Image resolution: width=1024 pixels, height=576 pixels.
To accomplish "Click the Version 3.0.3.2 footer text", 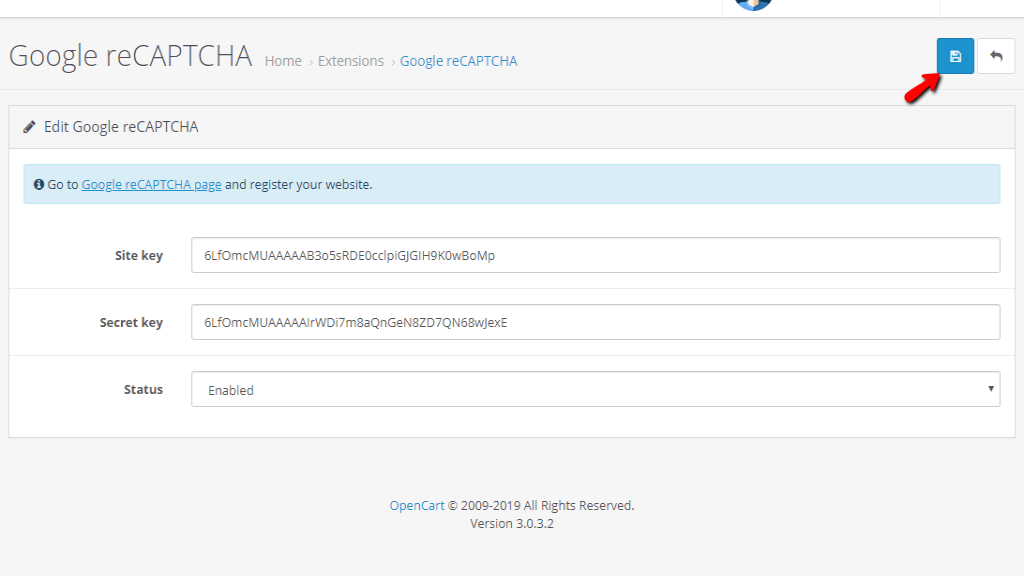I will (512, 523).
